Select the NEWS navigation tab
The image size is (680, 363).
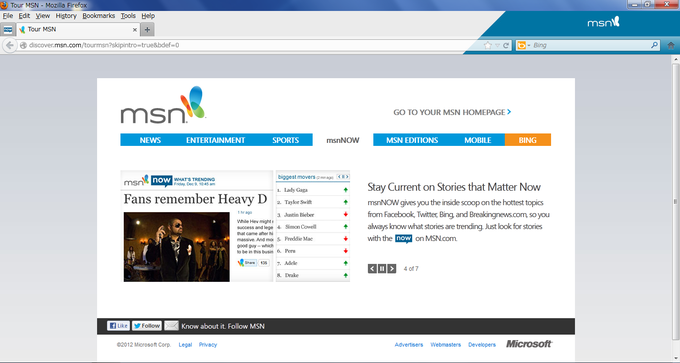150,140
